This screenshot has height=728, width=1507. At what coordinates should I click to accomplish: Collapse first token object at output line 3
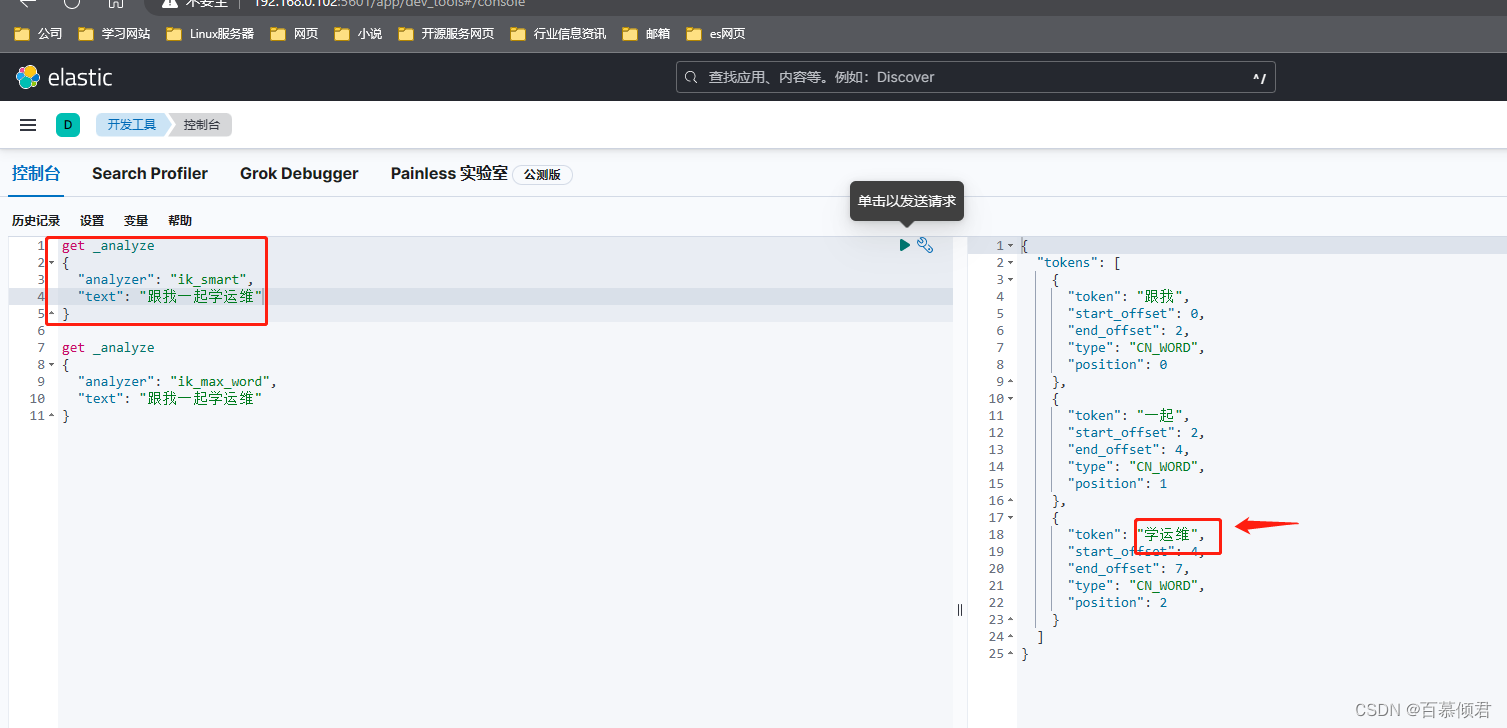pyautogui.click(x=1010, y=280)
